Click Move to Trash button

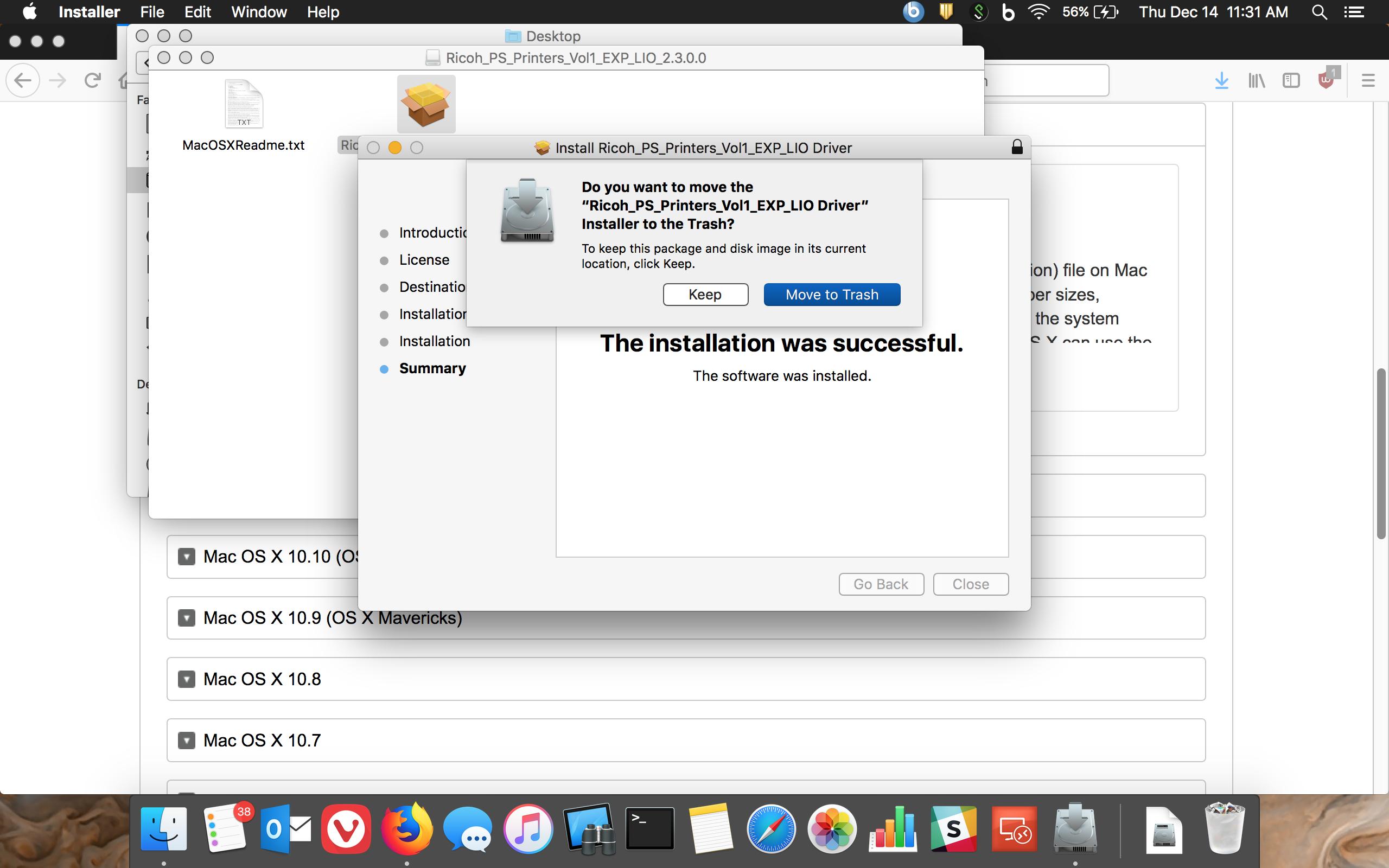coord(832,295)
